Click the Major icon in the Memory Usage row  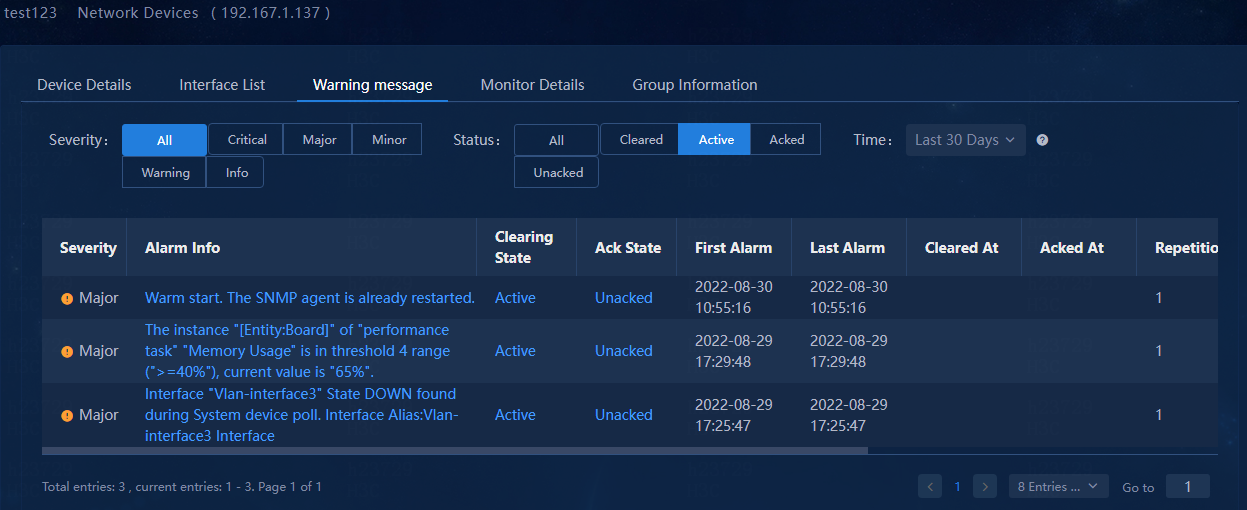67,351
